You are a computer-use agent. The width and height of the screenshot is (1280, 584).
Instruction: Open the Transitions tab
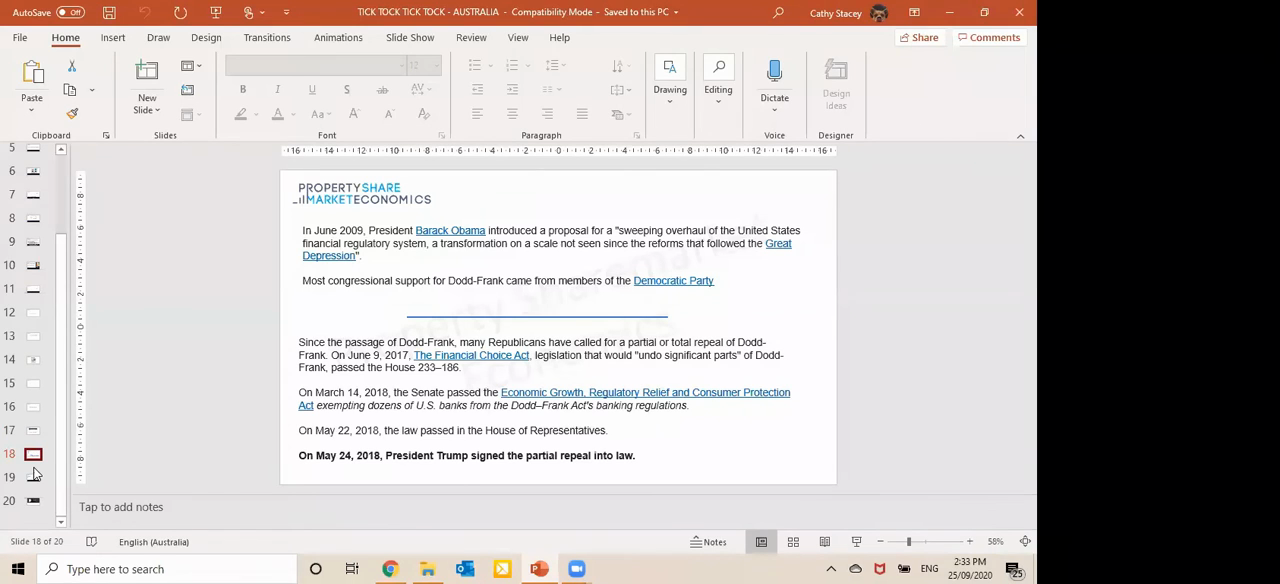[x=267, y=38]
